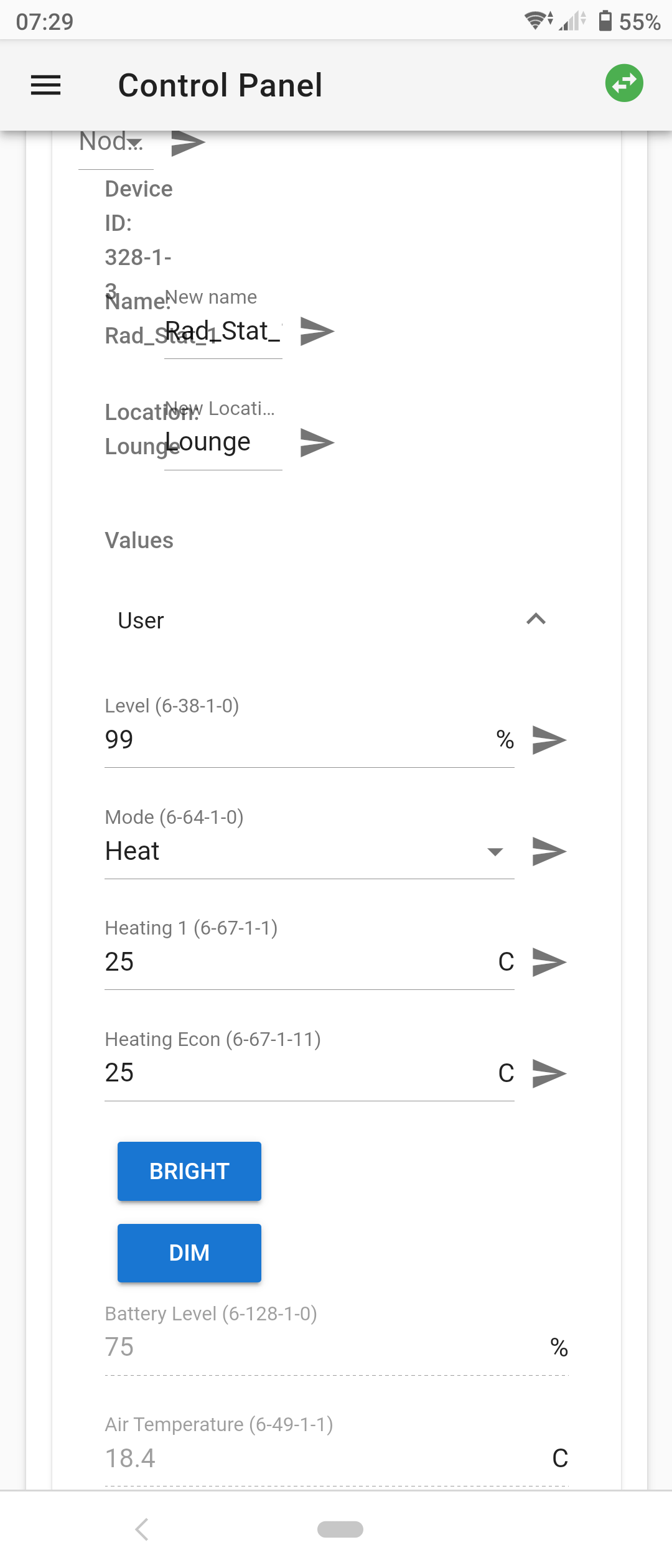Send the new device name with the arrow
The width and height of the screenshot is (672, 1568).
point(316,331)
